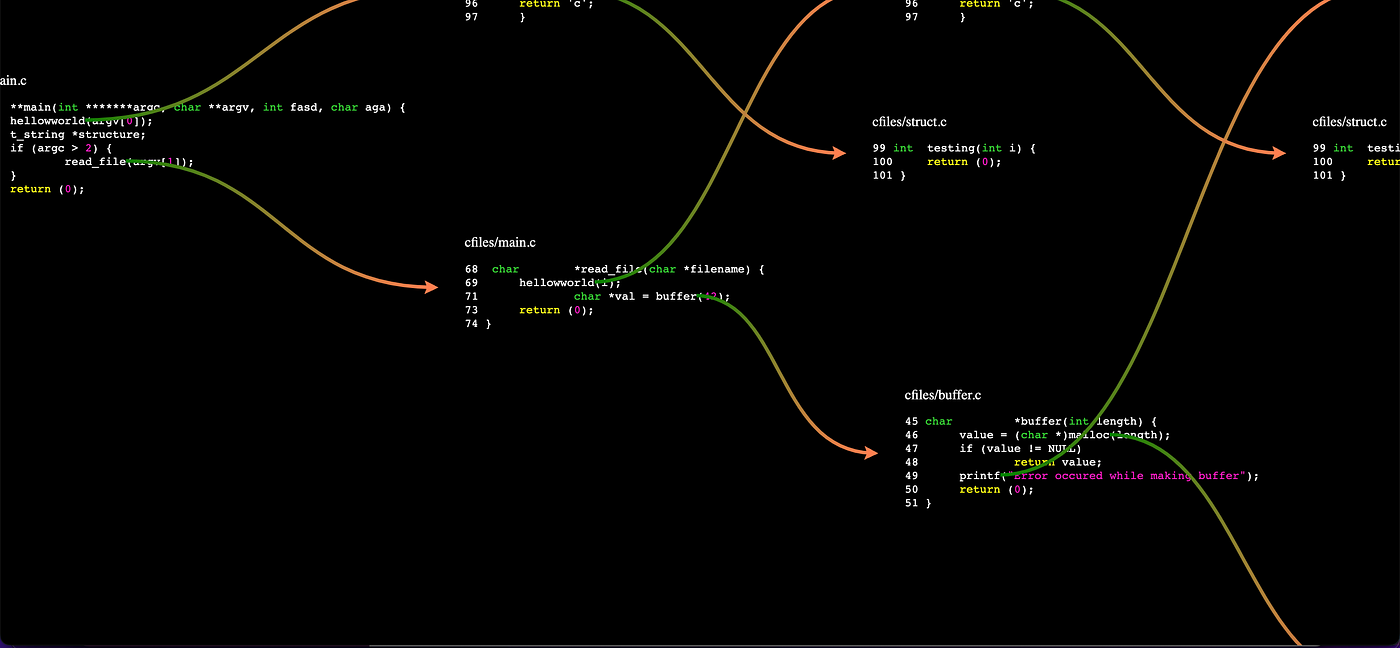Click line 101 closing brace below testing(int i)
Screen dimensions: 1400x648
pos(888,175)
